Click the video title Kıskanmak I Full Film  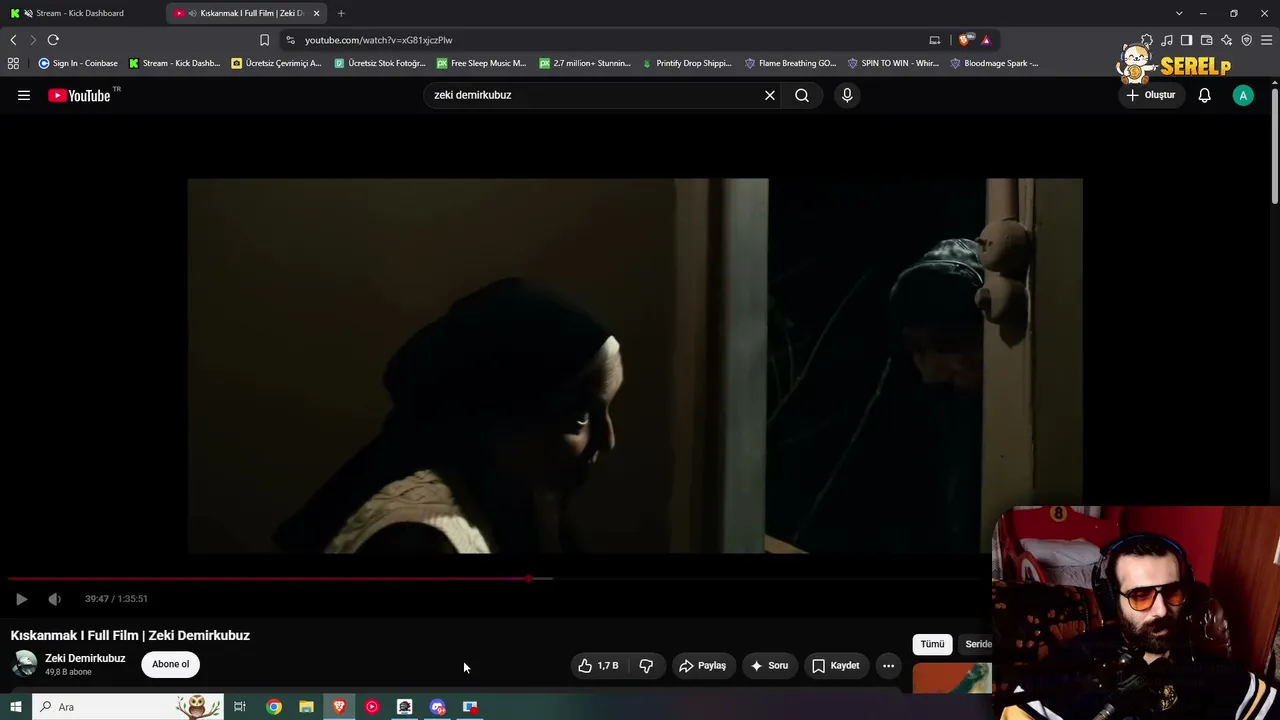(x=130, y=635)
